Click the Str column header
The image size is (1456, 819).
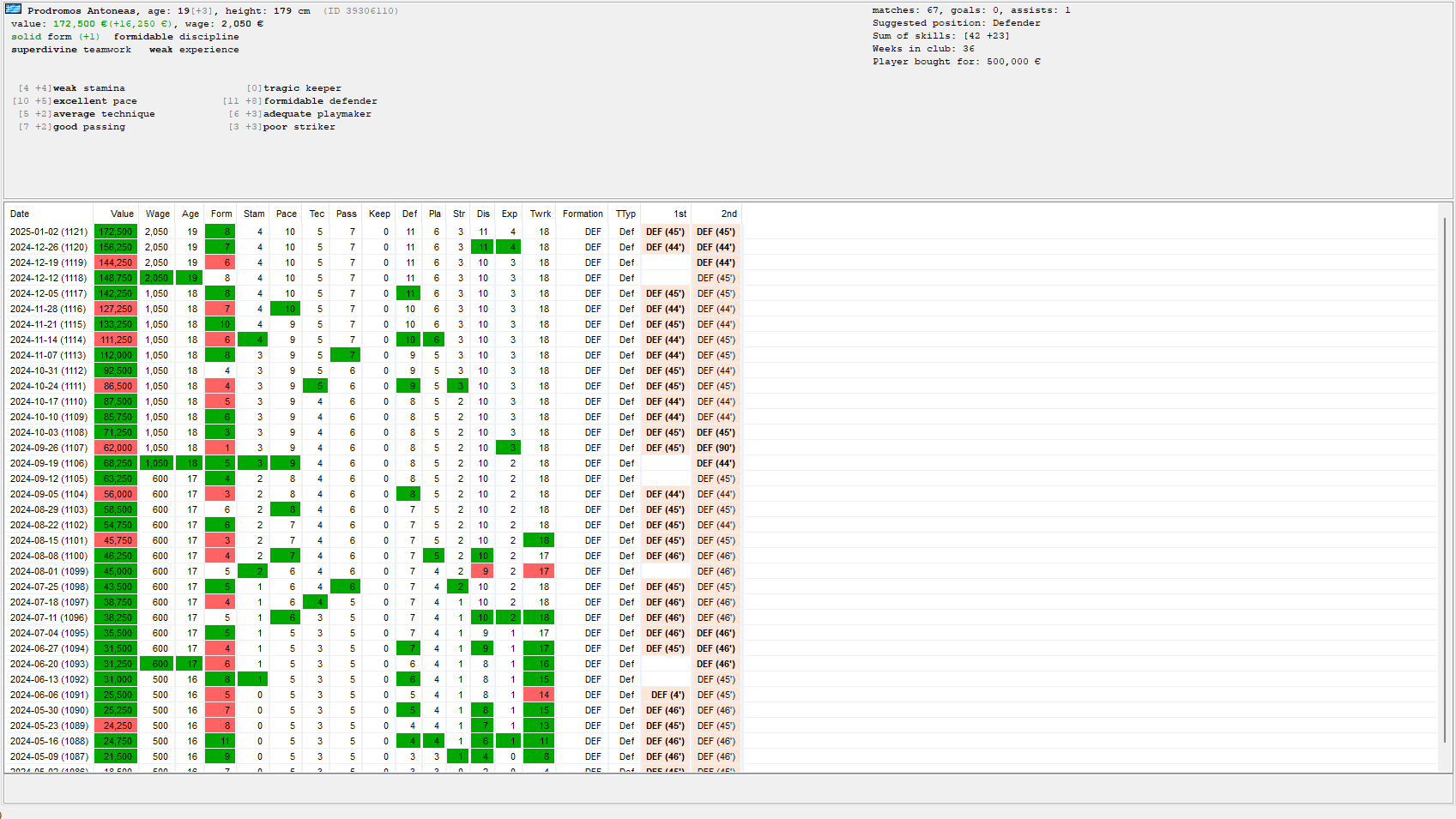click(459, 214)
